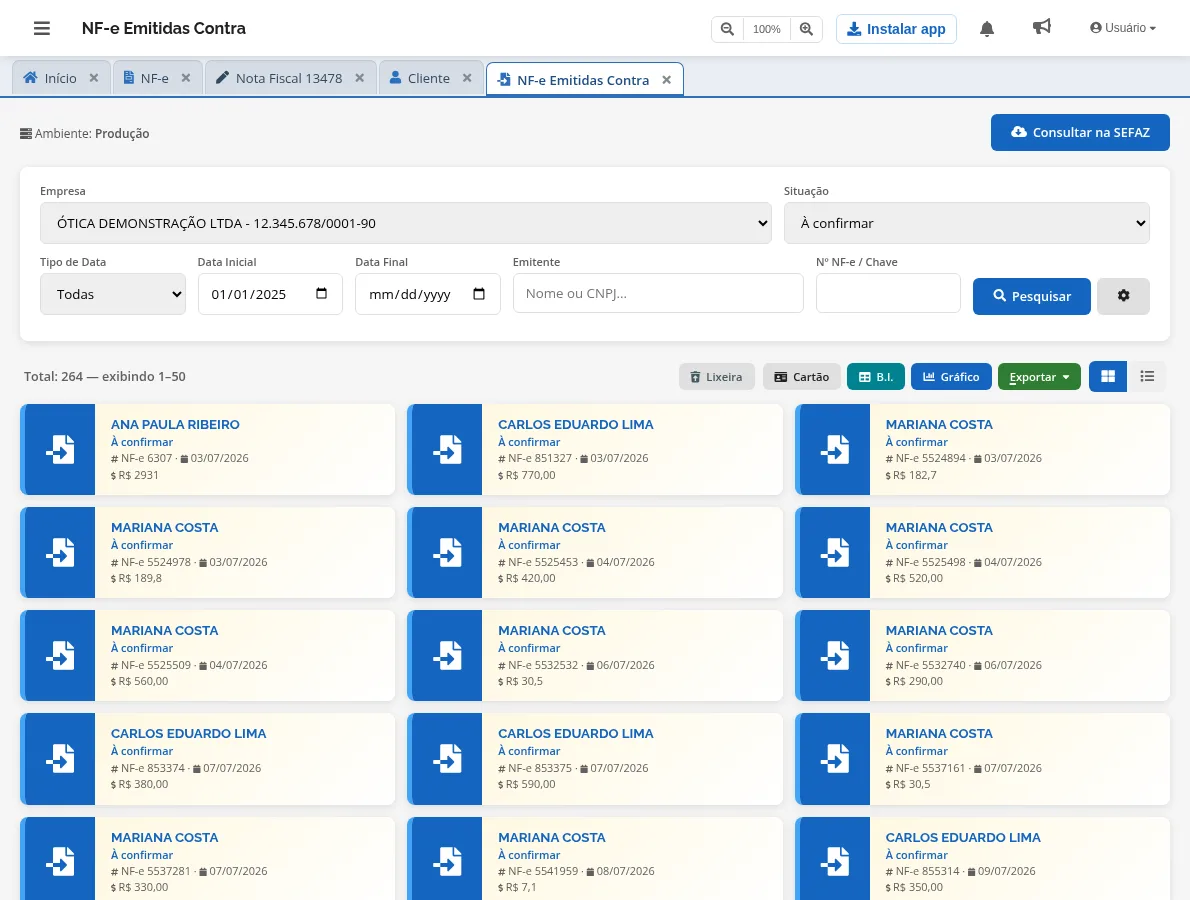Open the hamburger menu
Viewport: 1190px width, 900px height.
pos(42,29)
